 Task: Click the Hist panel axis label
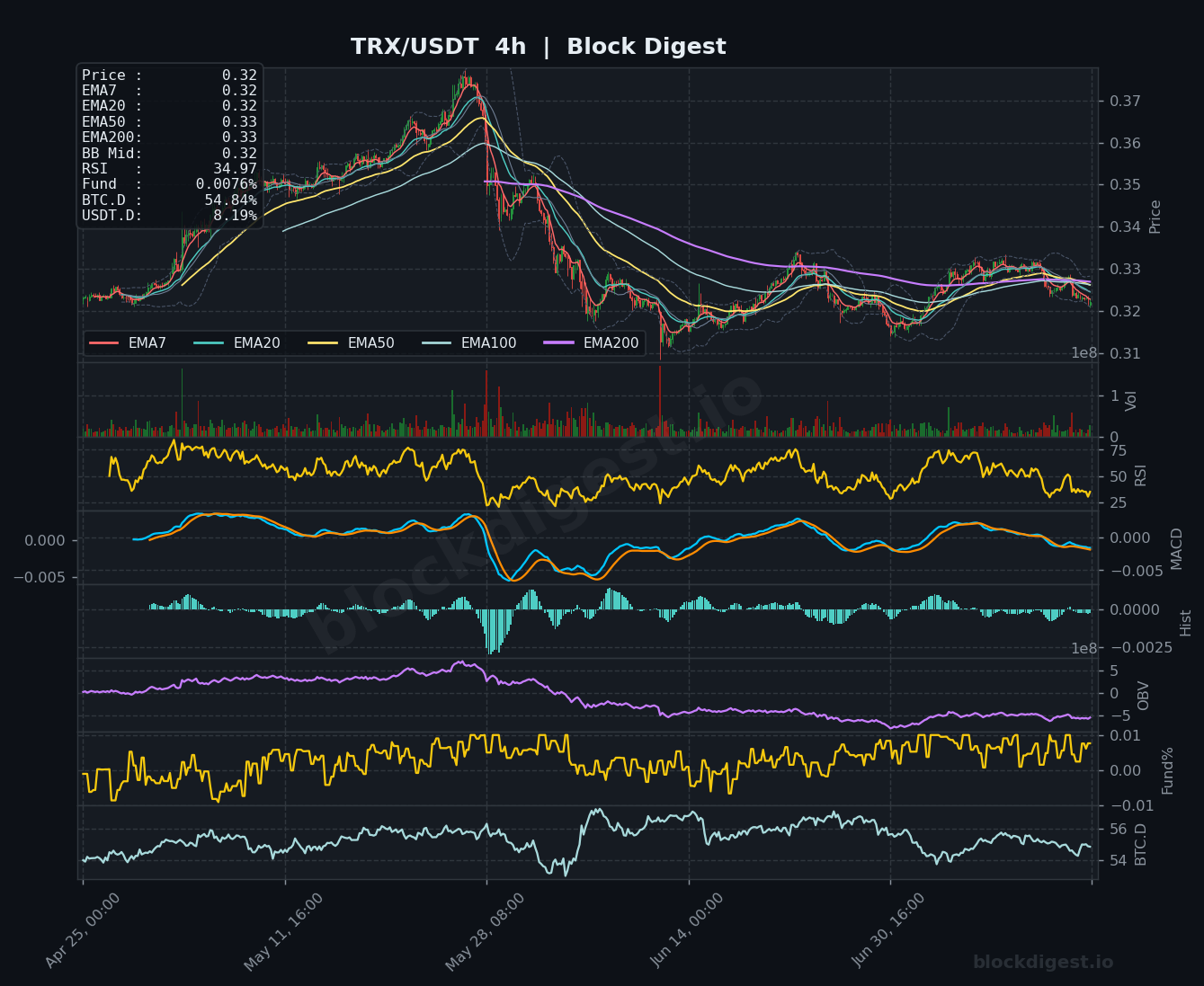(1185, 622)
